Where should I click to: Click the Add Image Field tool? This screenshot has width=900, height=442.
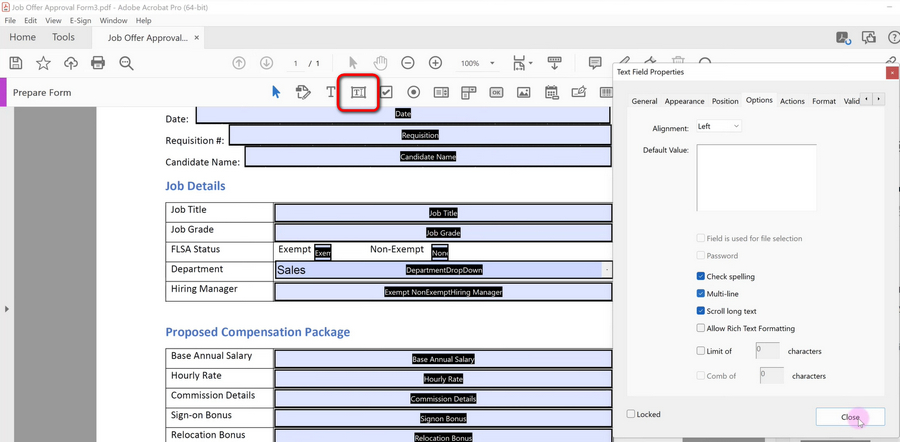pos(523,93)
